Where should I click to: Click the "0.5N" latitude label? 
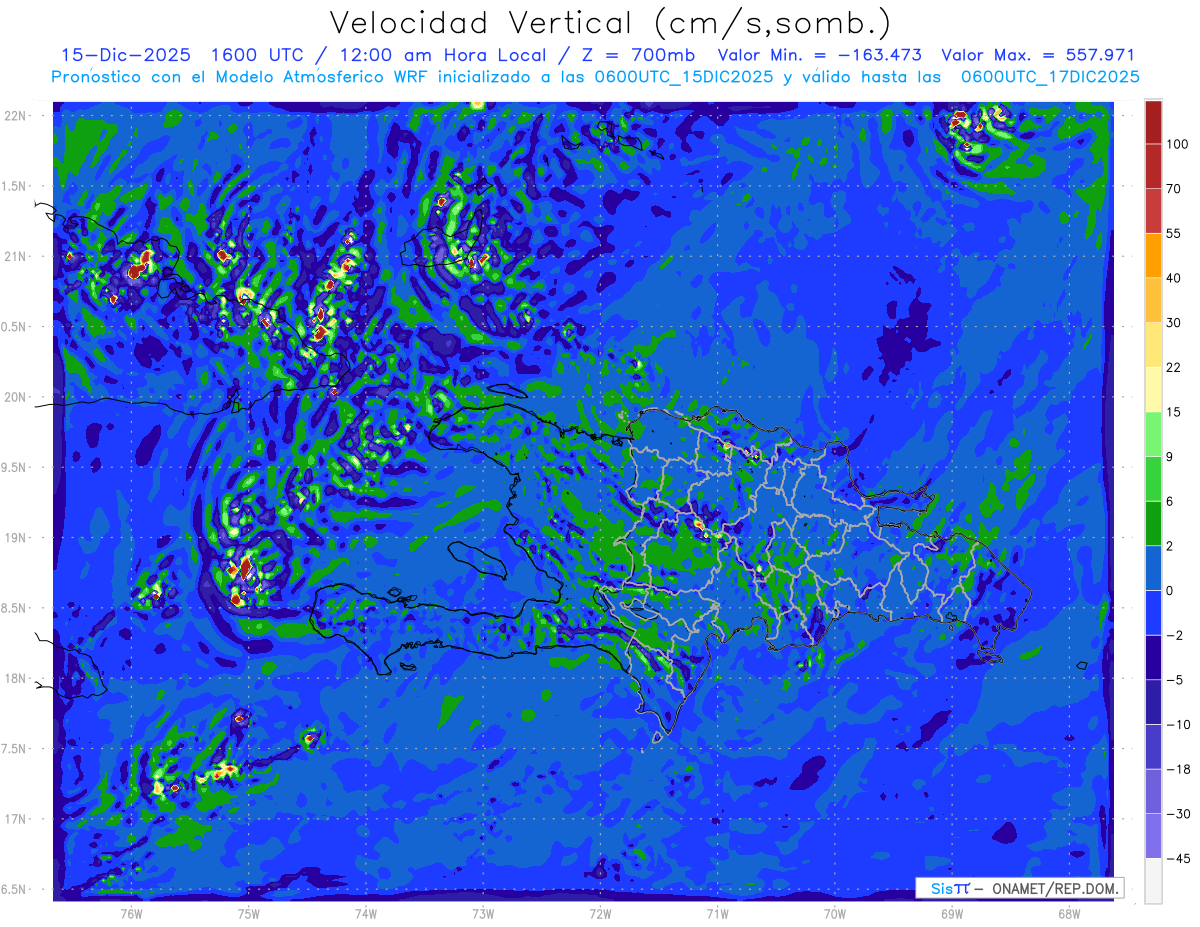16,327
